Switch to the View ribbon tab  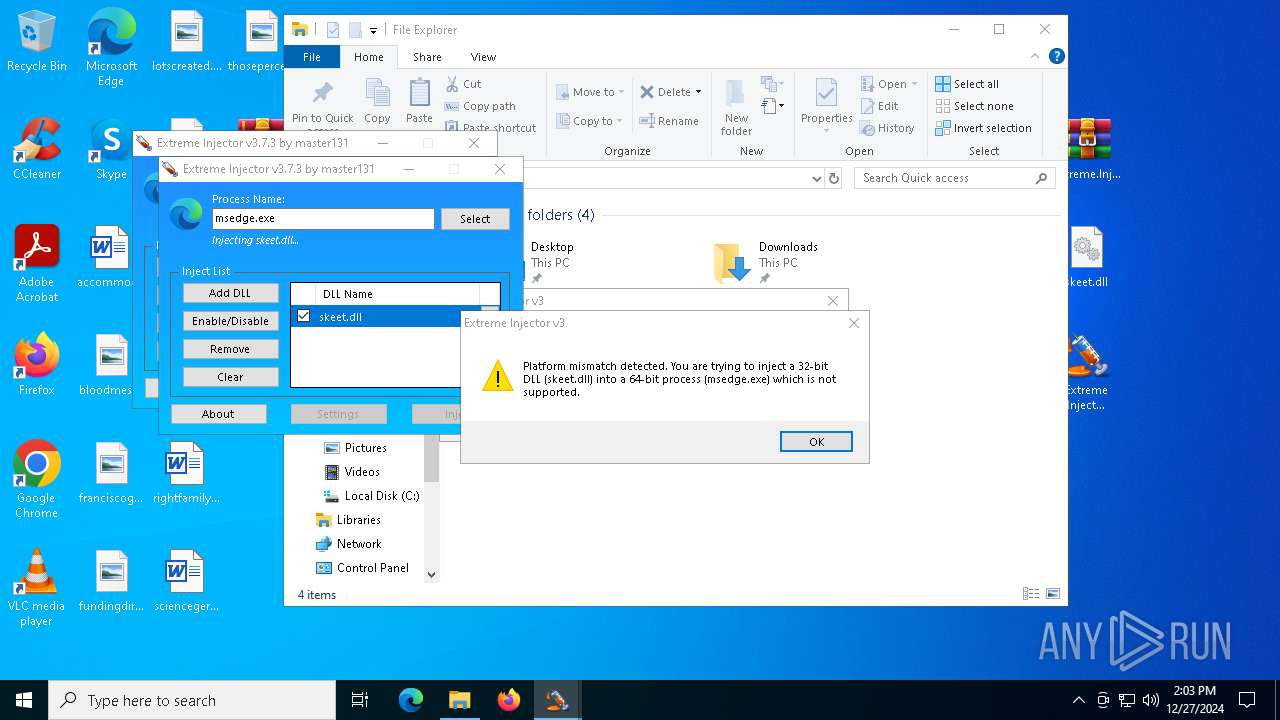click(x=483, y=57)
